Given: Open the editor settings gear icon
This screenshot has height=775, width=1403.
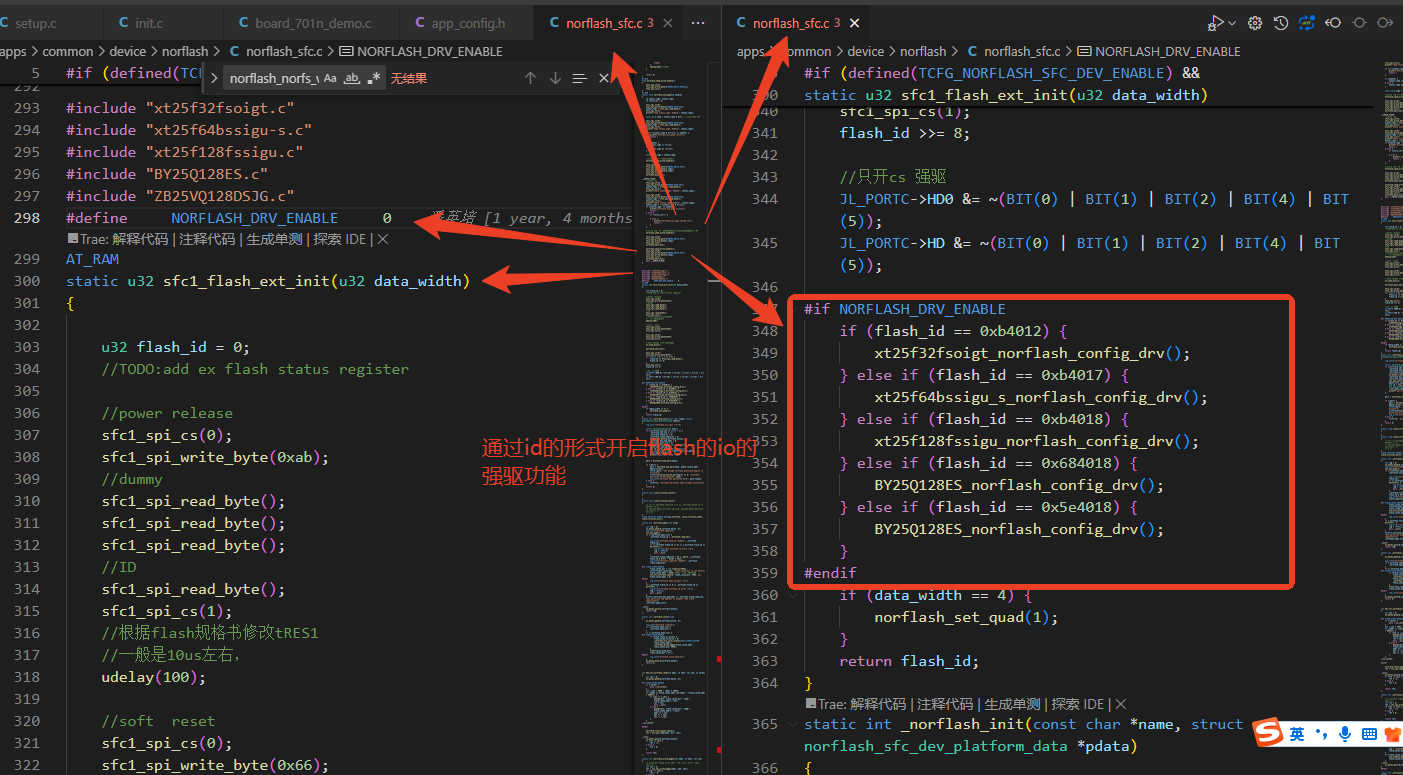Looking at the screenshot, I should click(x=1255, y=22).
